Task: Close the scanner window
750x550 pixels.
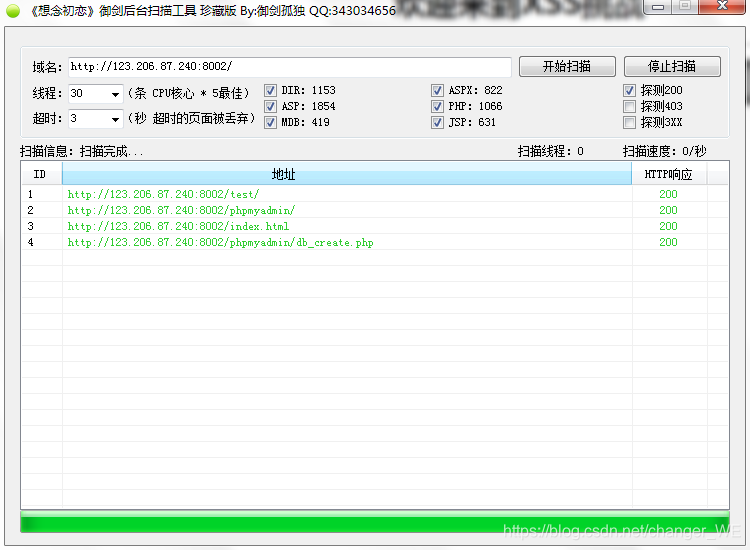Action: click(x=722, y=7)
